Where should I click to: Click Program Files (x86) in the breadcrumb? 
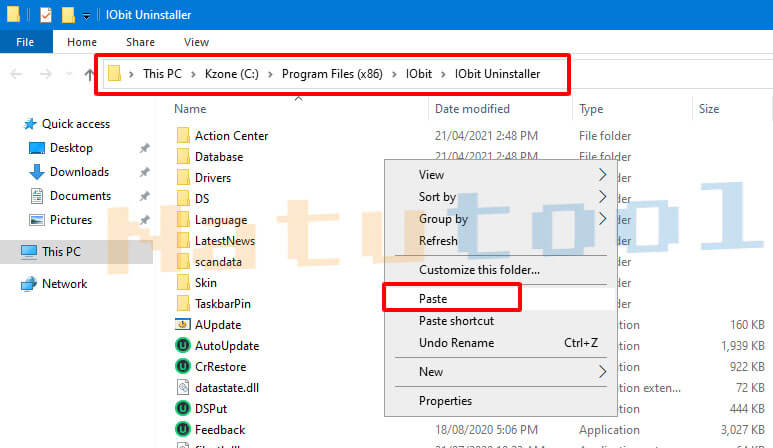tap(332, 74)
